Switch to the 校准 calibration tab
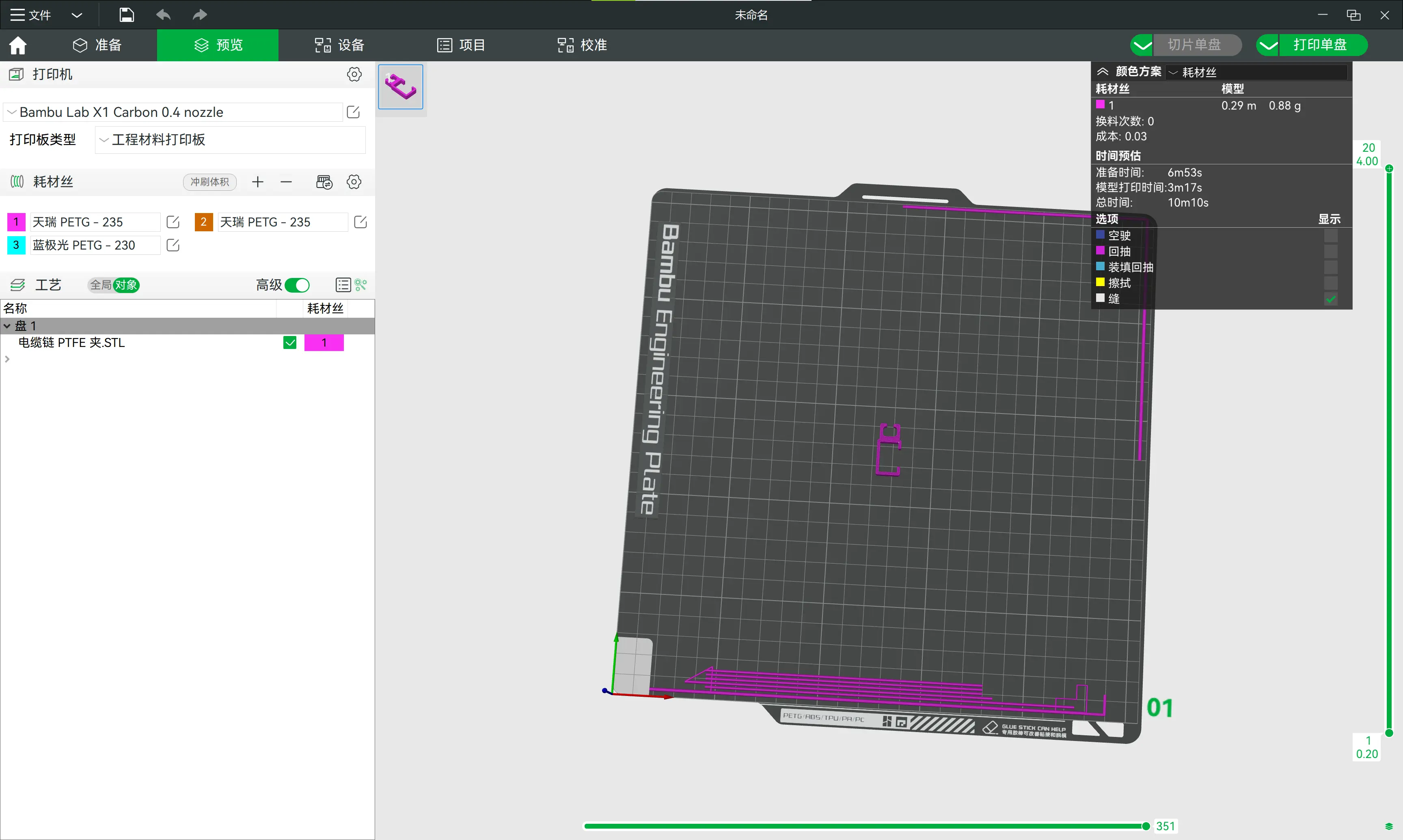The width and height of the screenshot is (1403, 840). tap(582, 45)
